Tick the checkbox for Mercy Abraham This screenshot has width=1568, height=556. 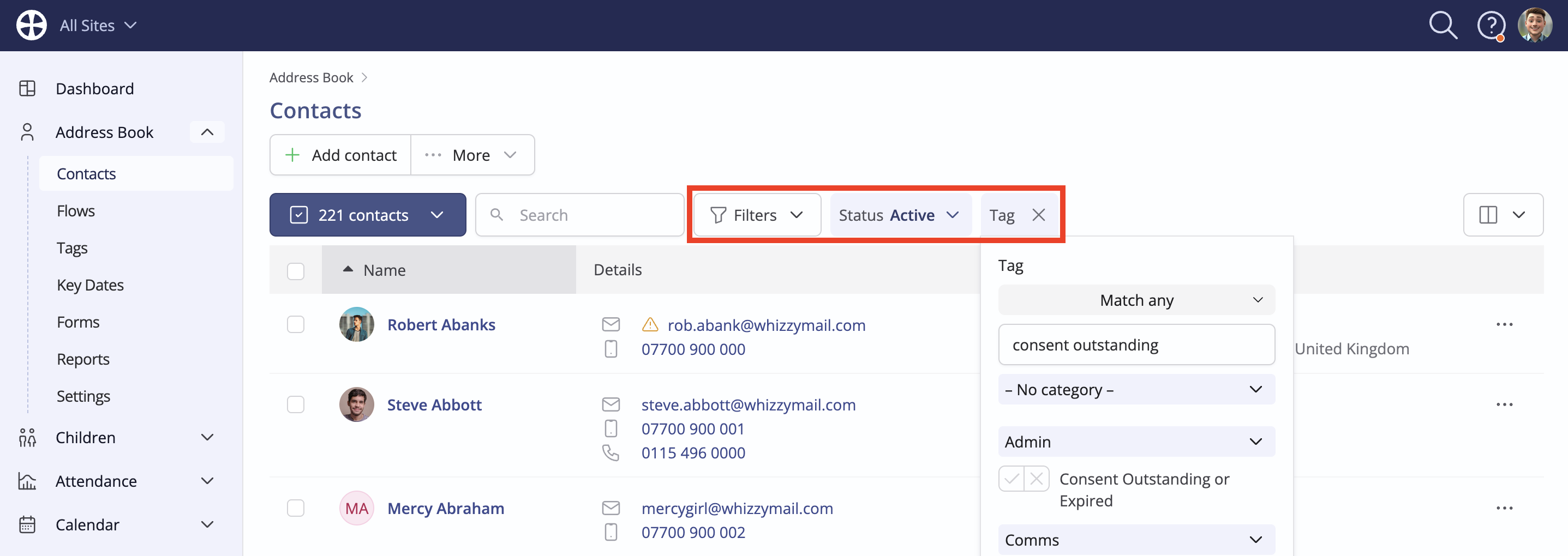coord(296,508)
